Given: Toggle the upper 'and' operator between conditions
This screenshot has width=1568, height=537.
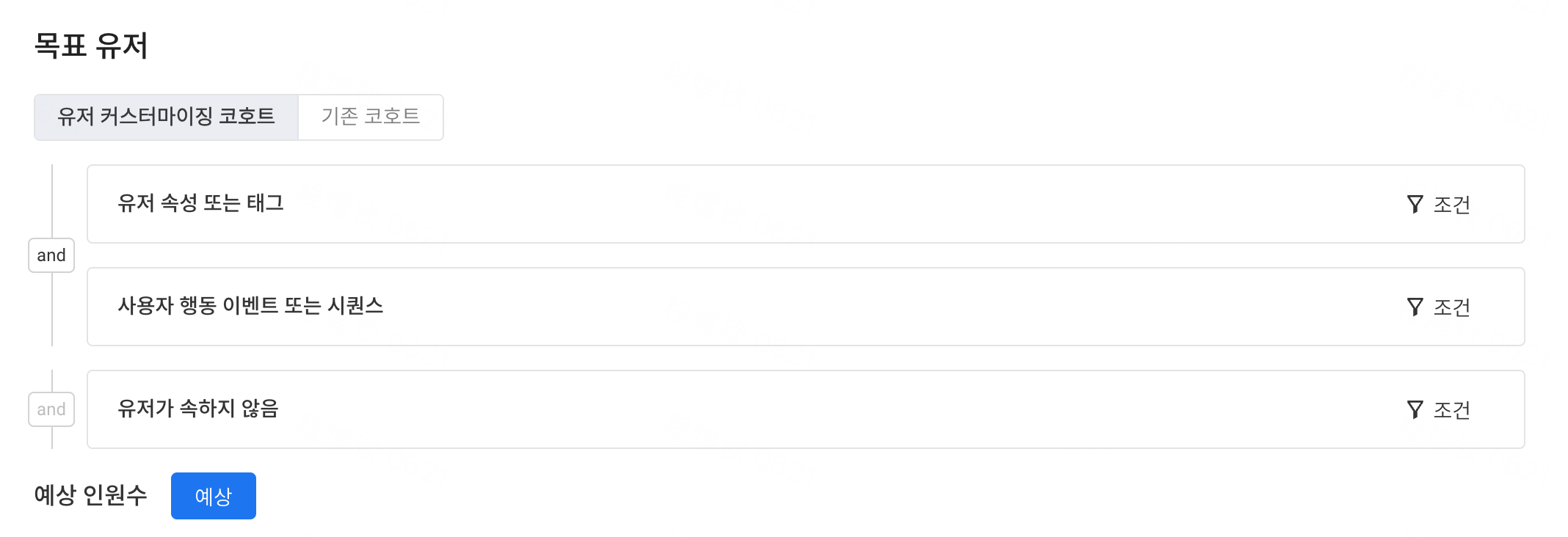Looking at the screenshot, I should [51, 255].
